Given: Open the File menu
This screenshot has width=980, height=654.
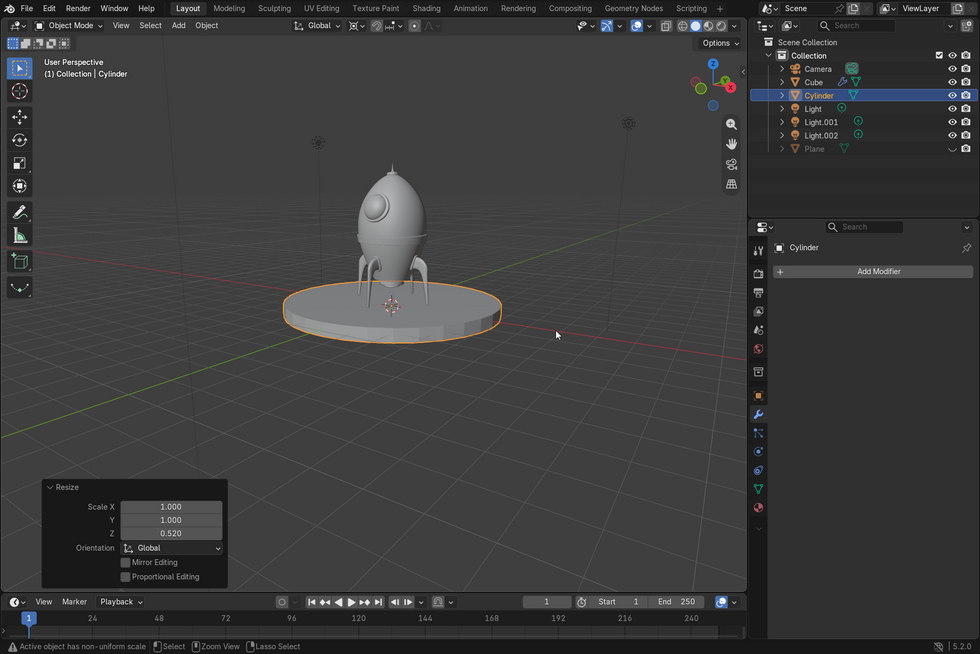Looking at the screenshot, I should click(27, 9).
